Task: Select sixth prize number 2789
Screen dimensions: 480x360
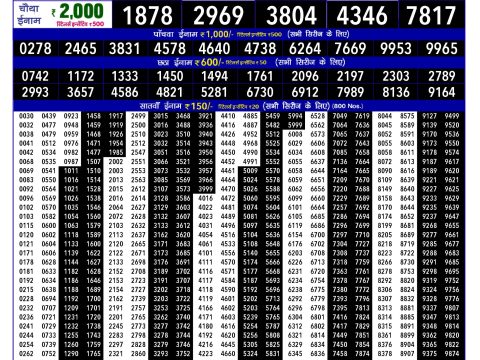Action: tap(442, 76)
